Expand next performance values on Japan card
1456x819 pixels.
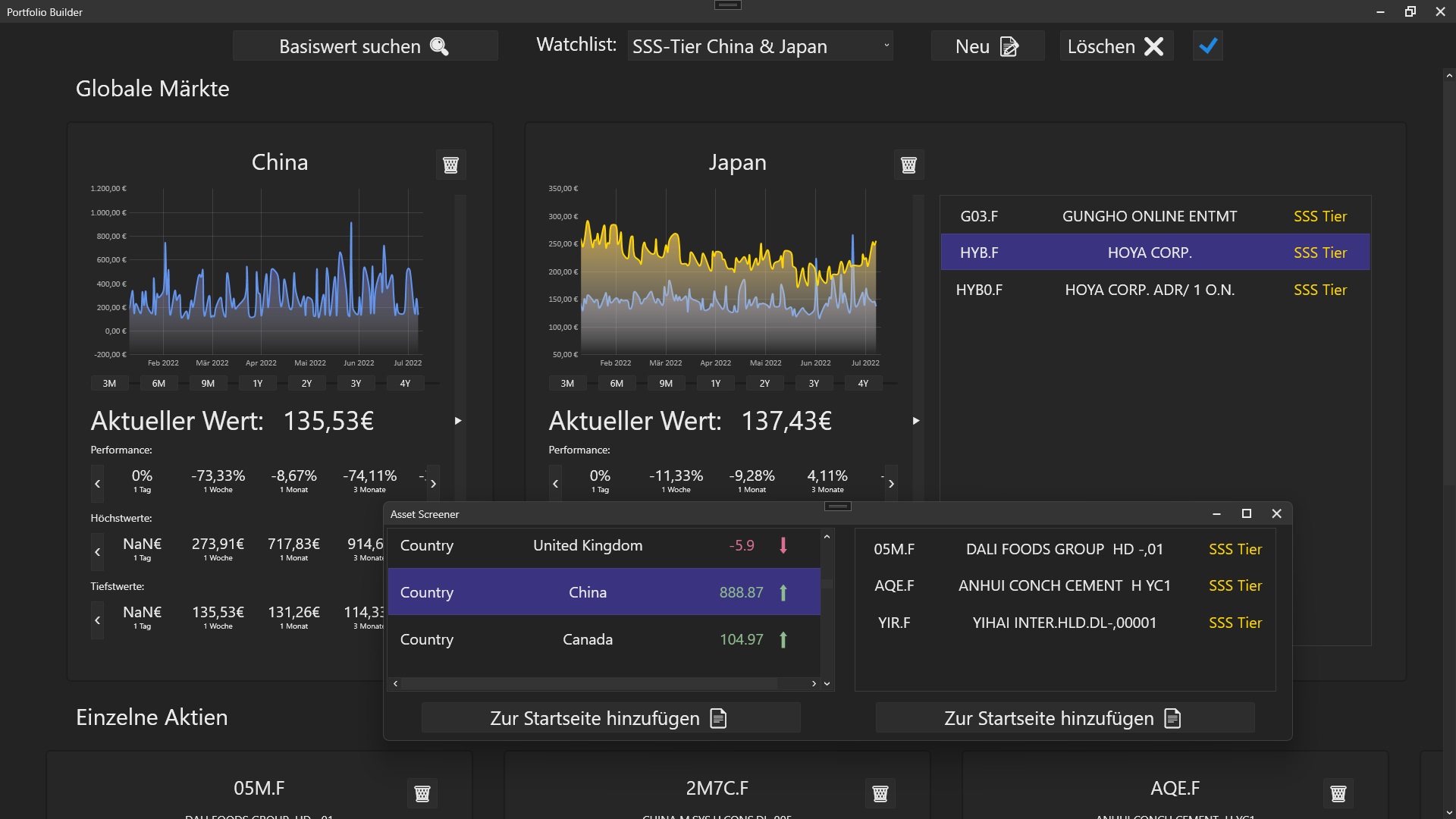pyautogui.click(x=892, y=483)
